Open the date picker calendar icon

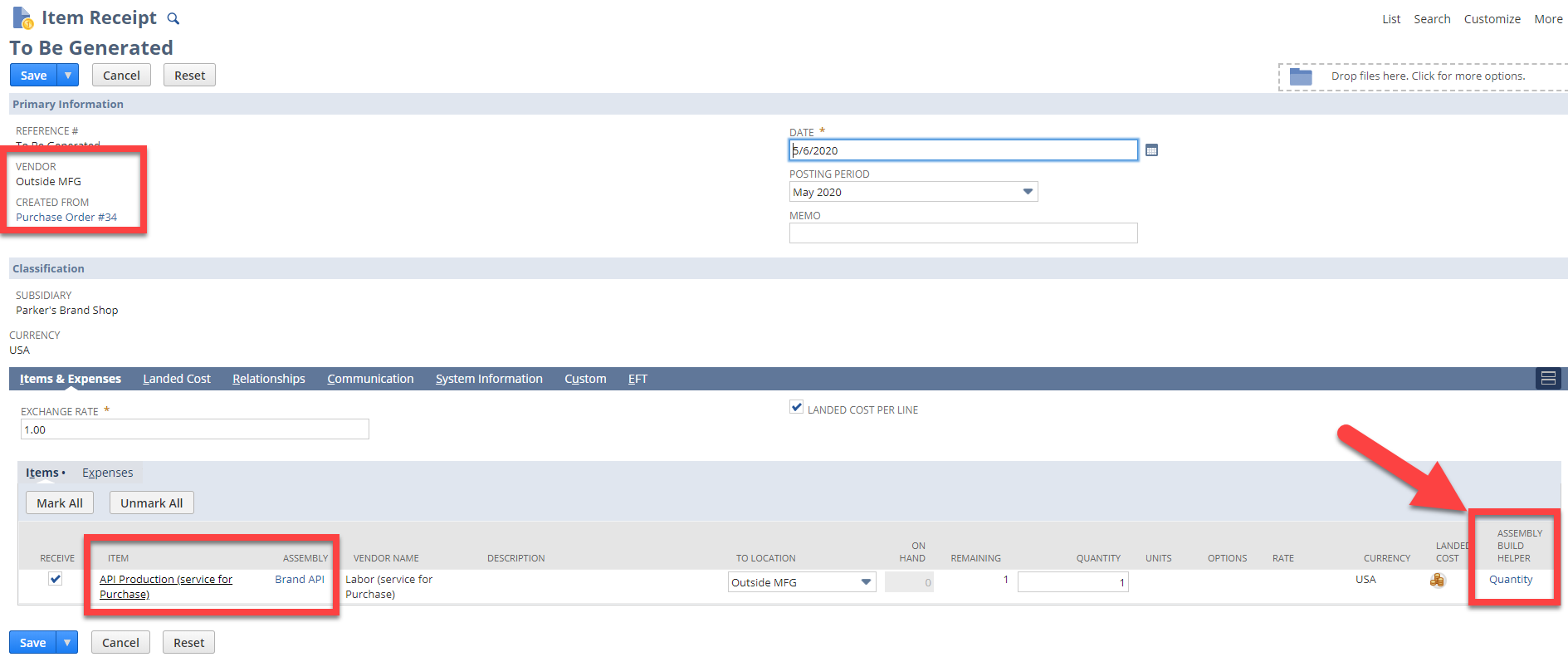click(1151, 150)
